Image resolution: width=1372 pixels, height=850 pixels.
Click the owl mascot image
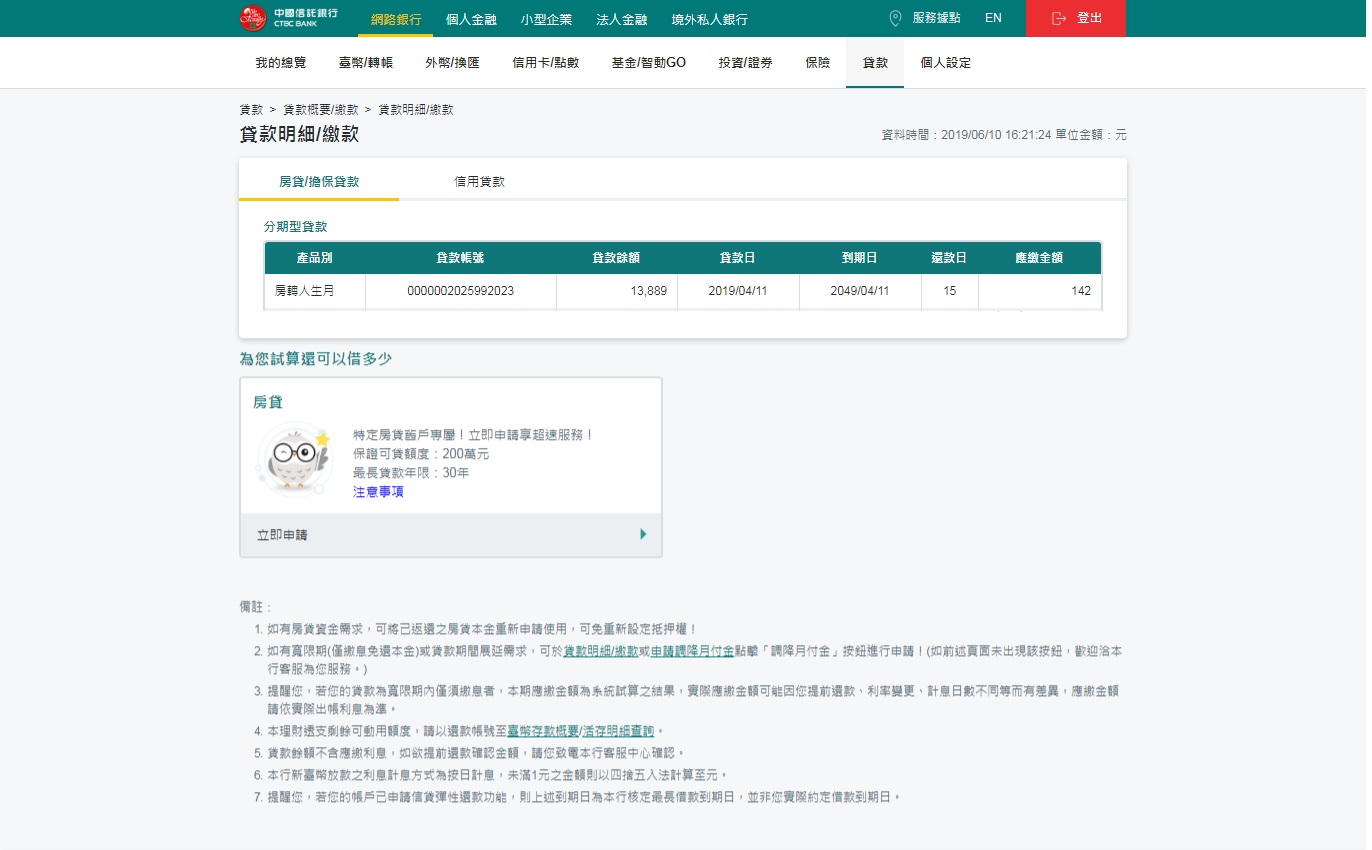(295, 461)
